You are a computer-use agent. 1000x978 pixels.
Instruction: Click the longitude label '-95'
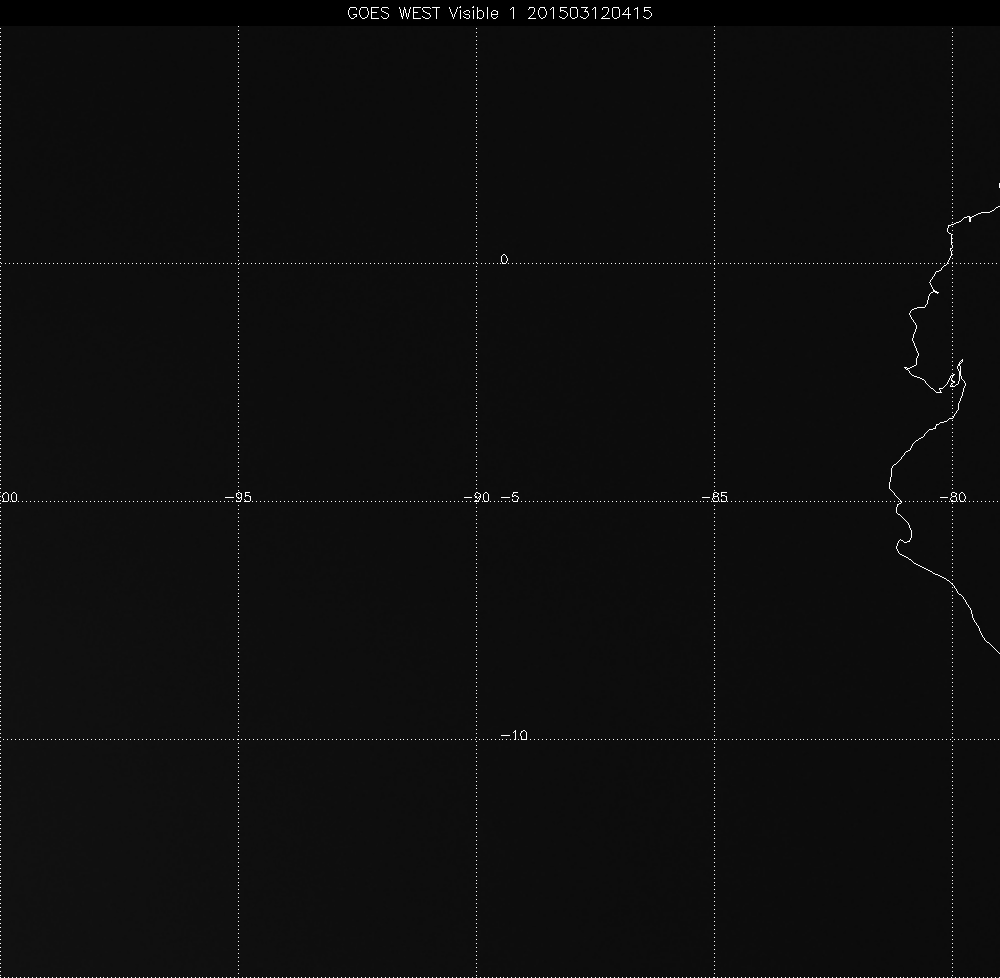[239, 497]
